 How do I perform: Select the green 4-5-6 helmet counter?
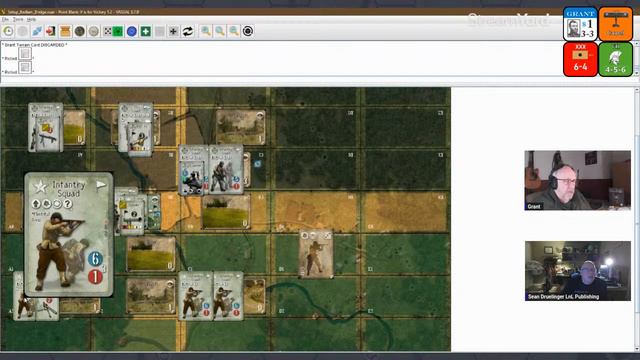pos(616,59)
